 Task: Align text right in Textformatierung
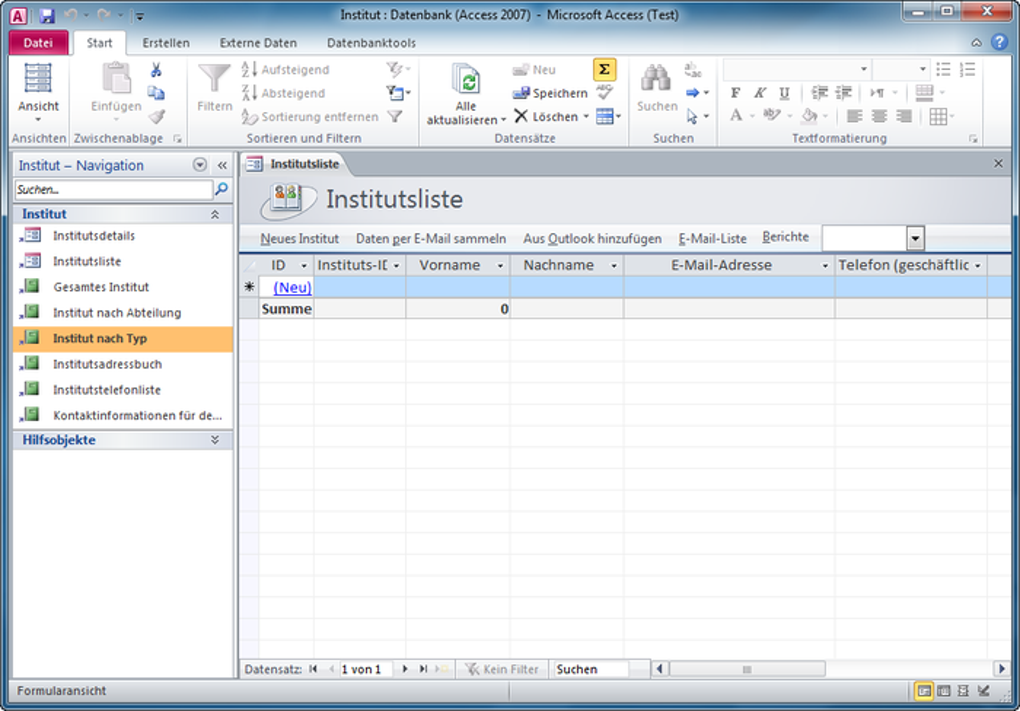(904, 116)
